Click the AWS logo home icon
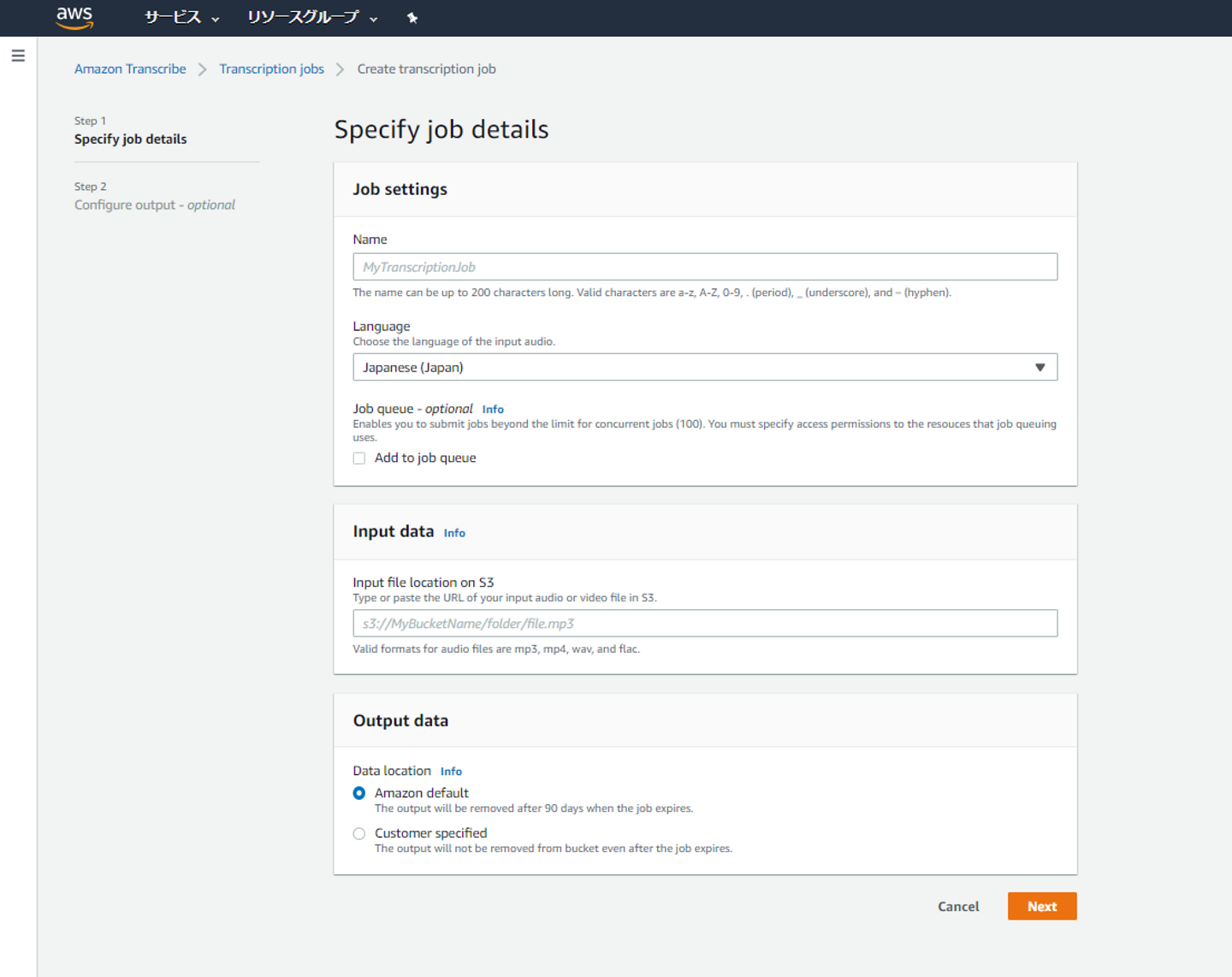The image size is (1232, 977). 74,17
